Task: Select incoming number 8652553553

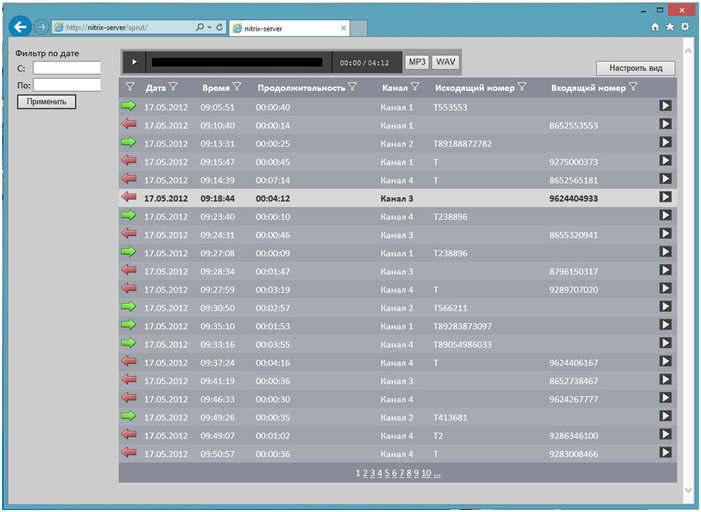Action: point(574,126)
